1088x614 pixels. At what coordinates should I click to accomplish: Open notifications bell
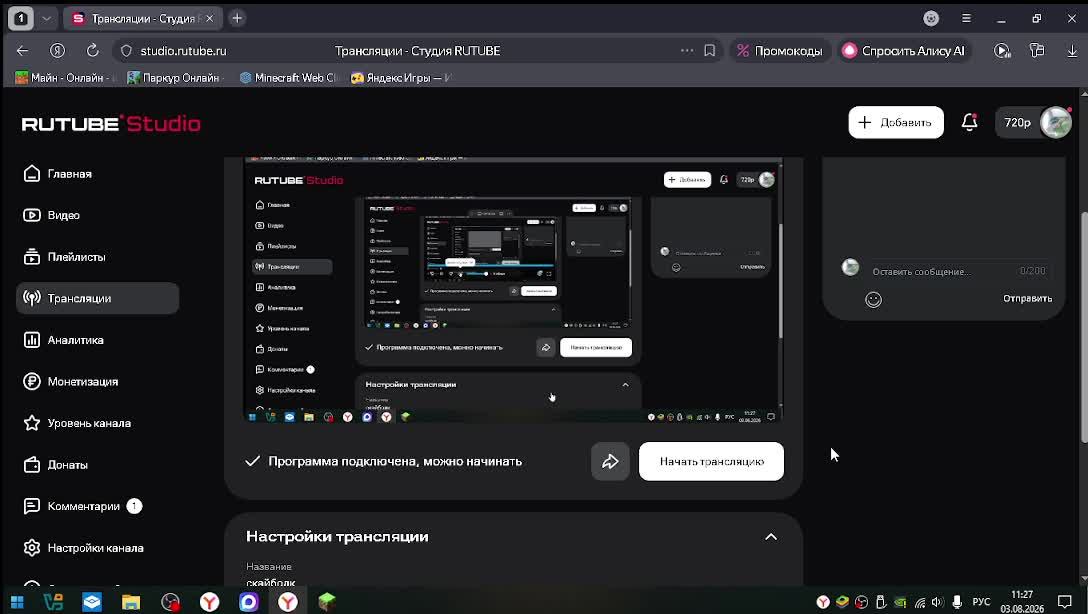pos(969,122)
